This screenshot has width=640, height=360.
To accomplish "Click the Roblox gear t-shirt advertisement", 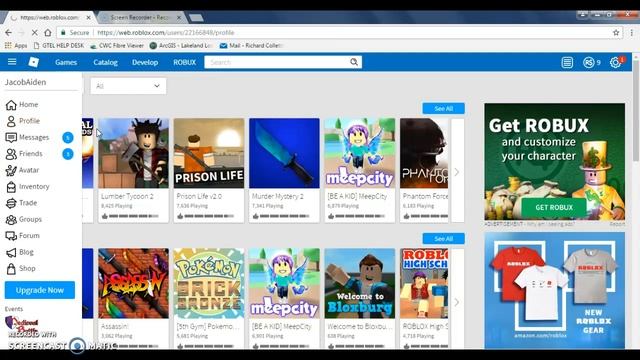I will [x=554, y=291].
